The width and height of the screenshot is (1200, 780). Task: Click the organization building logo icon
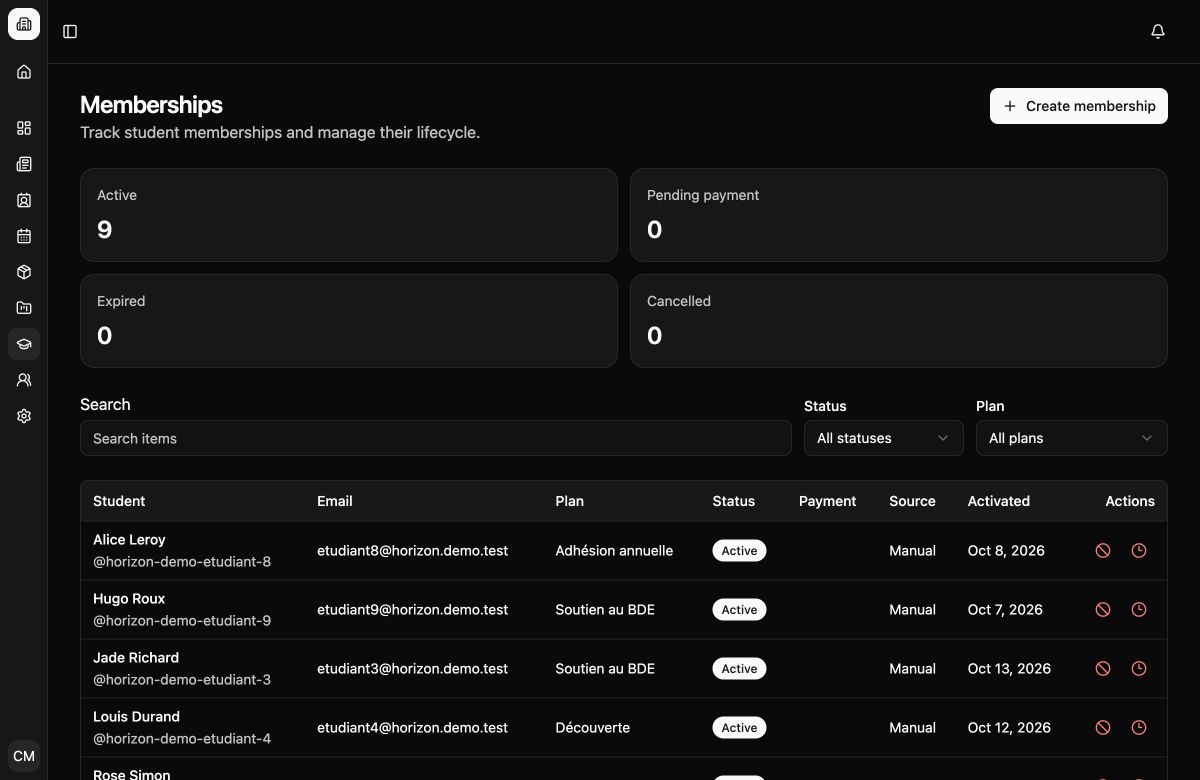point(24,24)
